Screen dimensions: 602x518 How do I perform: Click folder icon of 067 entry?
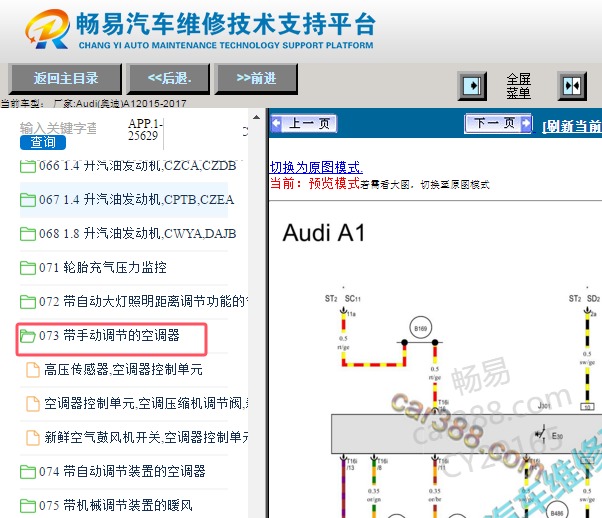(28, 200)
